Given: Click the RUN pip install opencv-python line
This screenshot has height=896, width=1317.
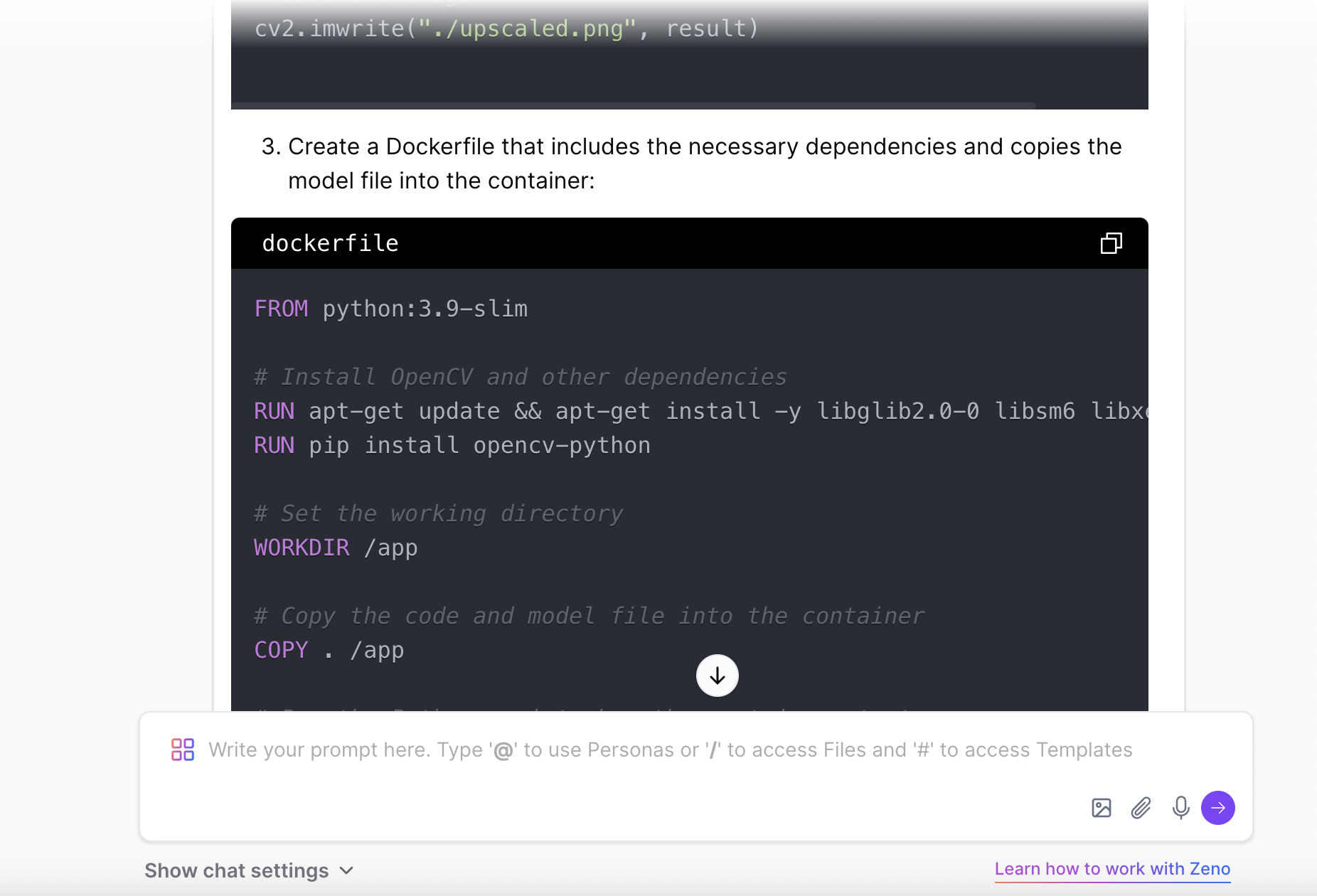Looking at the screenshot, I should (452, 445).
